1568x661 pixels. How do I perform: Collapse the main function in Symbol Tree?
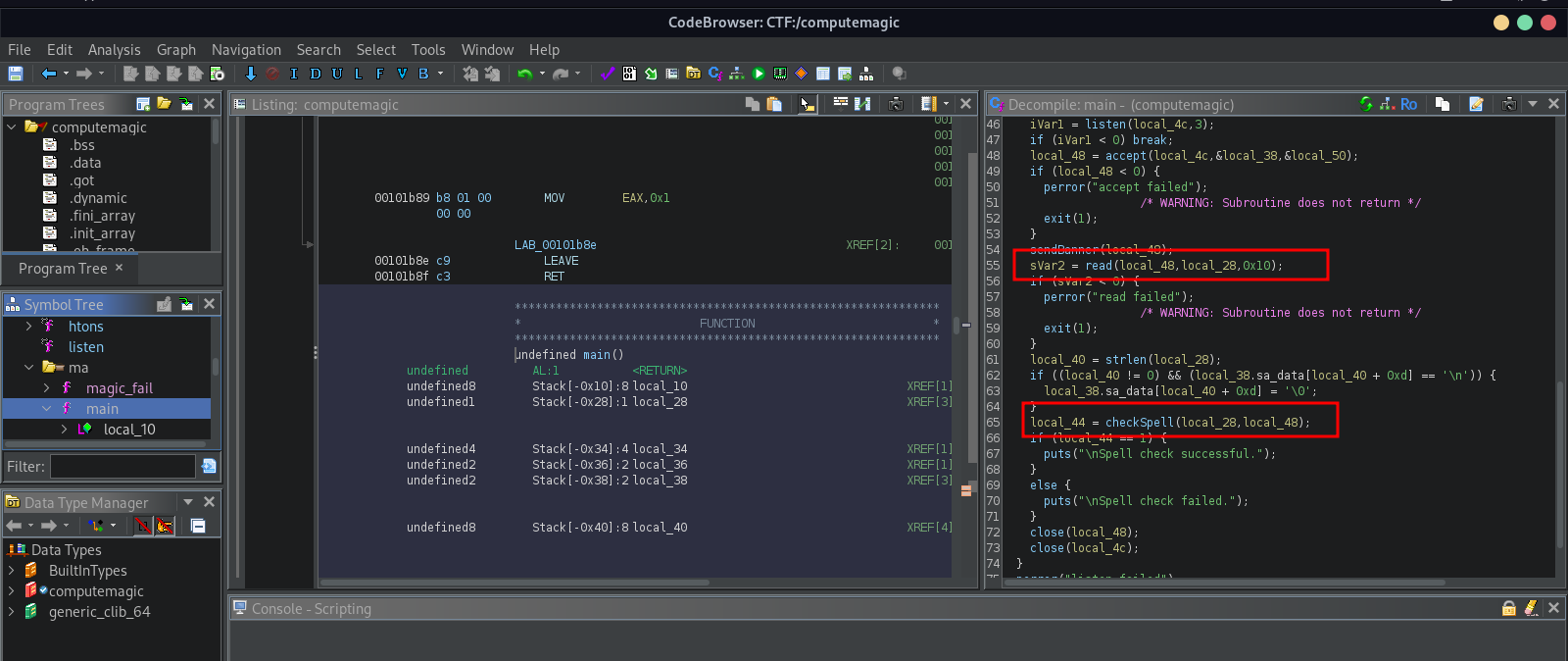(x=47, y=409)
